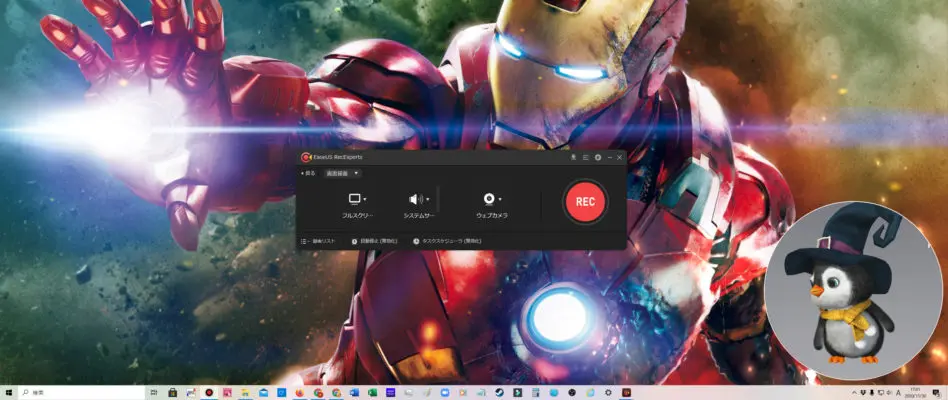The height and width of the screenshot is (400, 948).
Task: Open the recording mode dropdown
Action: 343,173
